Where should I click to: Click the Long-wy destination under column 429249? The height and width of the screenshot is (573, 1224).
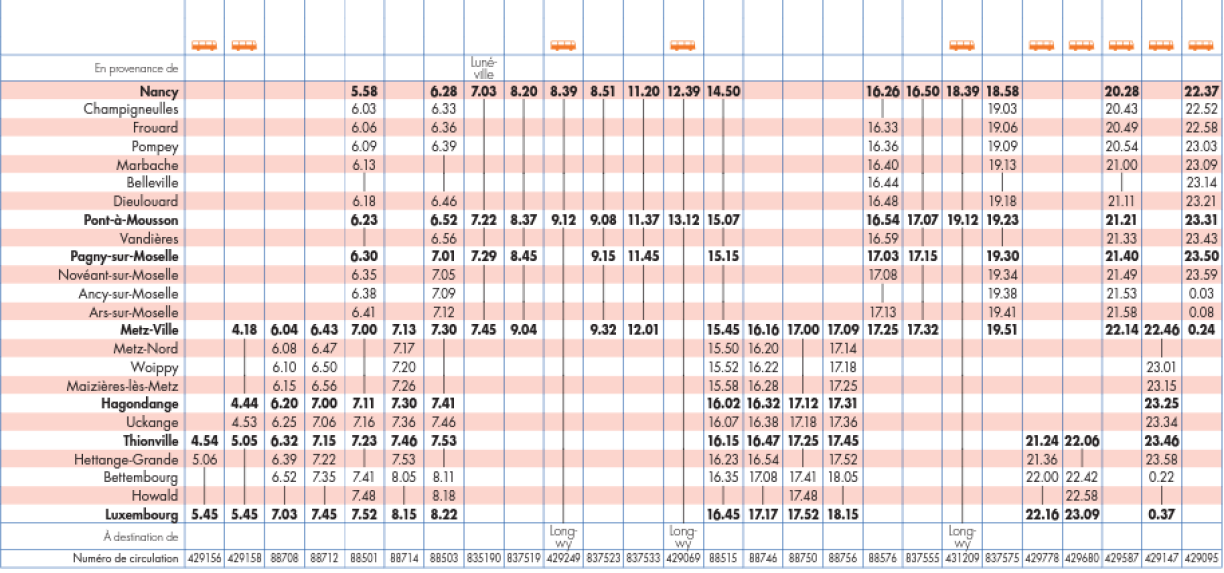click(563, 536)
